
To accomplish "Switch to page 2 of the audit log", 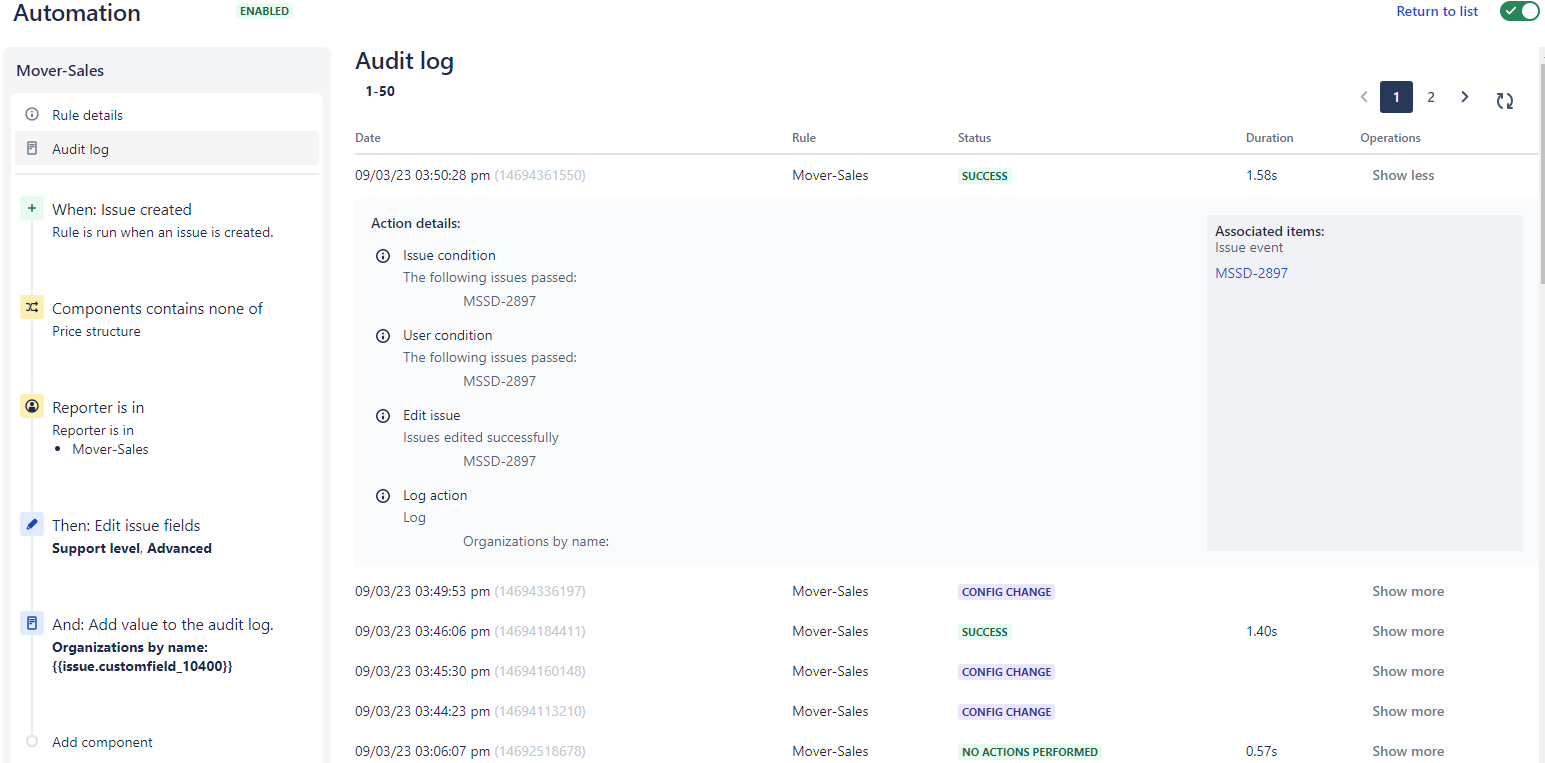I will click(1431, 97).
